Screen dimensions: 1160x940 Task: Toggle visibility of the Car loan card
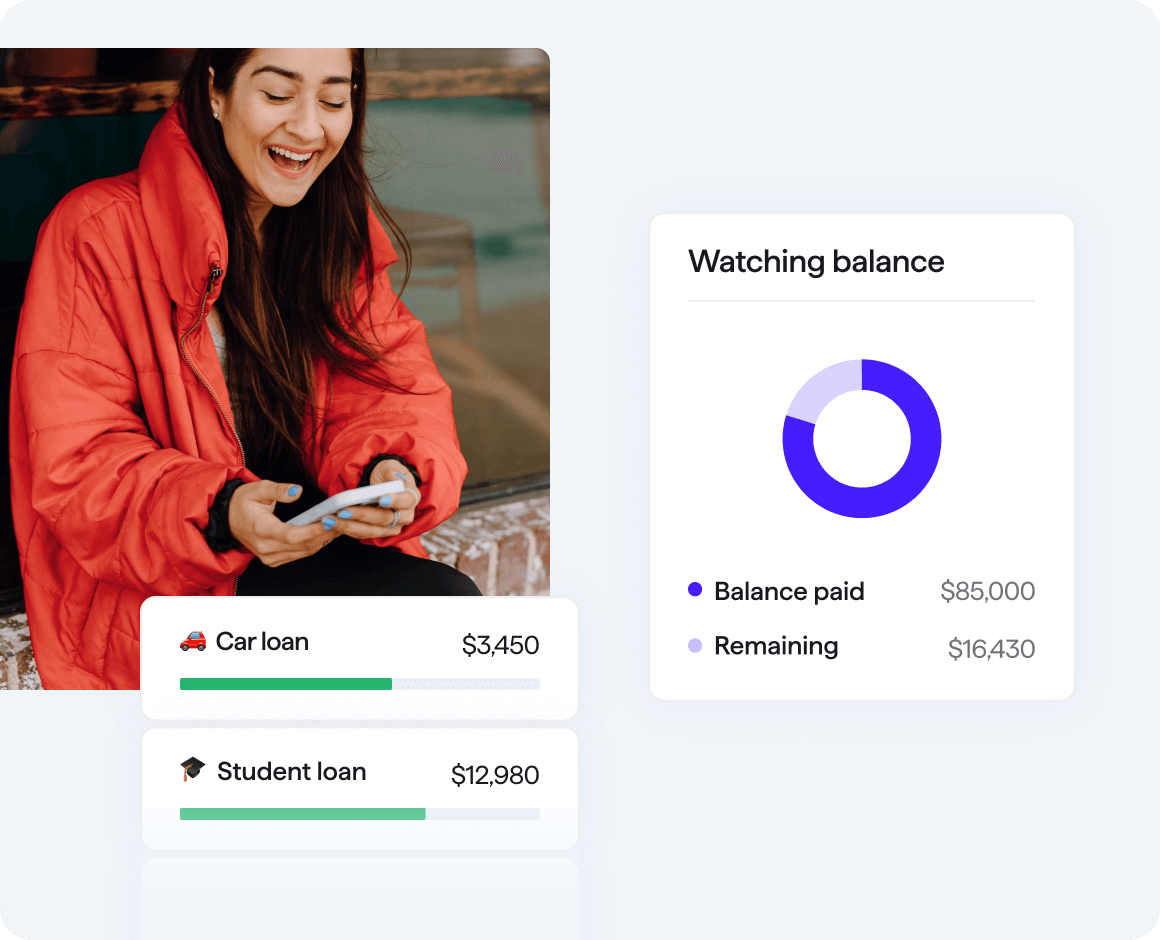click(360, 657)
